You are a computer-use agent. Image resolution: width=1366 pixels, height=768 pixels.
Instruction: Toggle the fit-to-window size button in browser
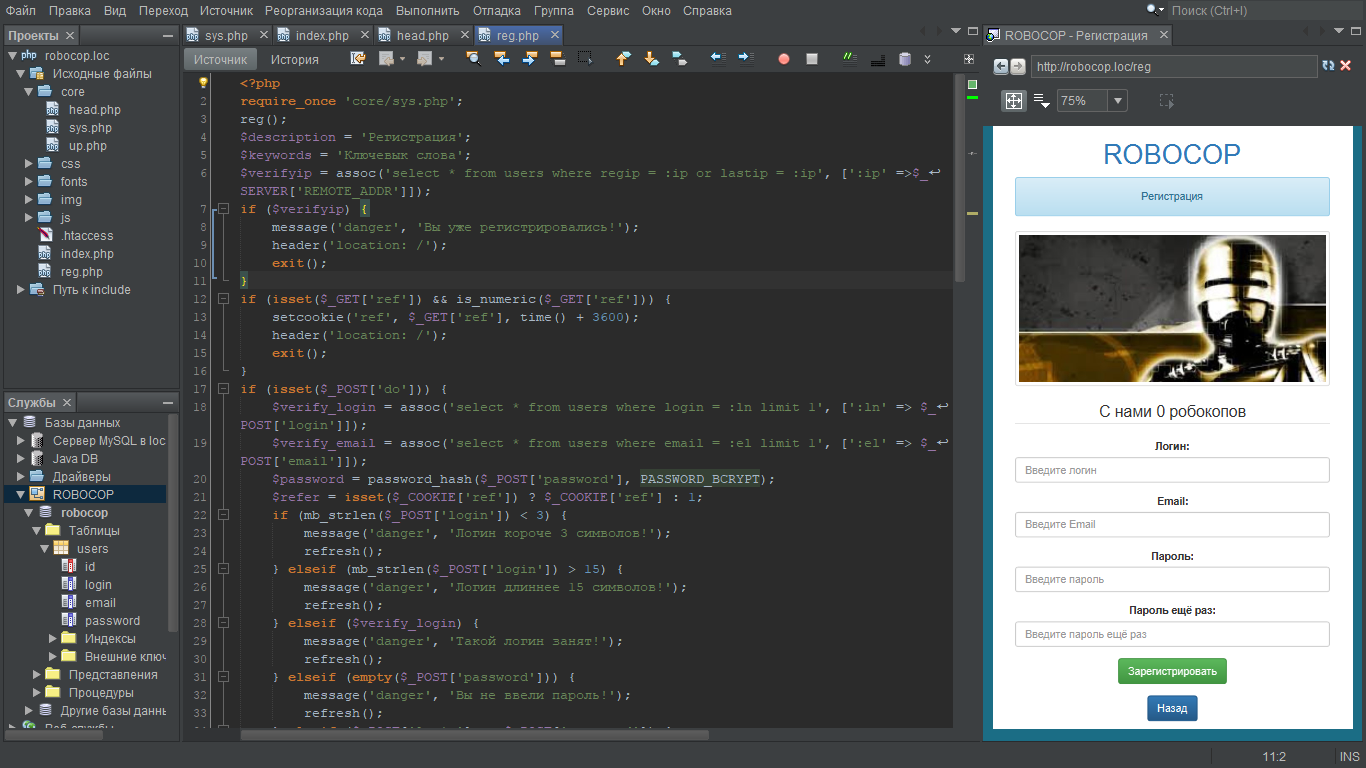pos(1014,101)
